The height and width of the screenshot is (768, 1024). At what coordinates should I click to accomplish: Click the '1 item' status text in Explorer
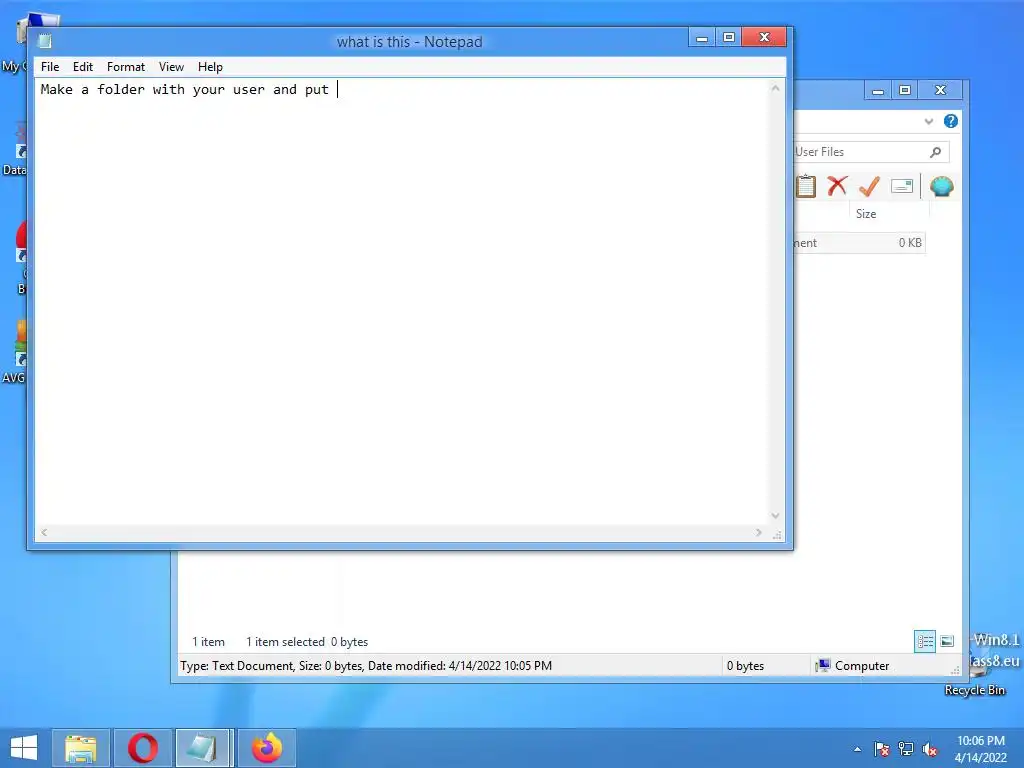tap(208, 642)
